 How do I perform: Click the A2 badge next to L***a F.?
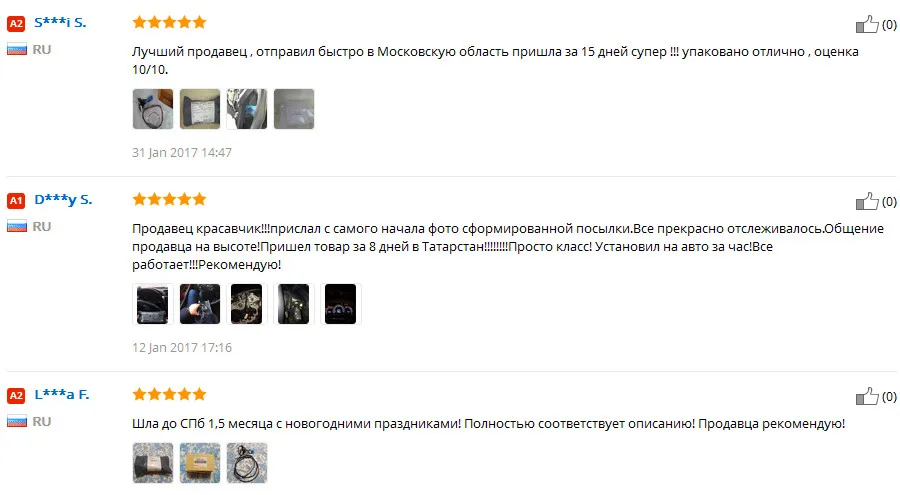click(x=16, y=396)
